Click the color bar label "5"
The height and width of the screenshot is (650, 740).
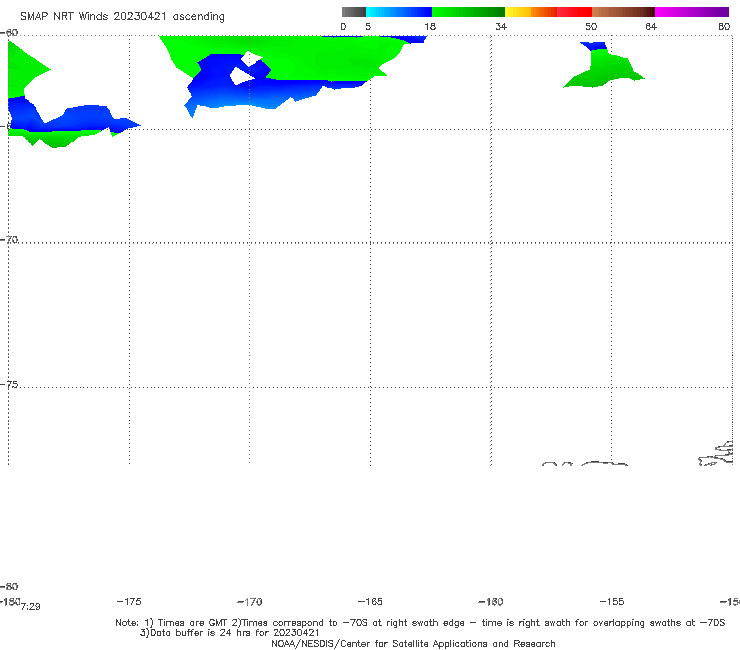pyautogui.click(x=368, y=26)
